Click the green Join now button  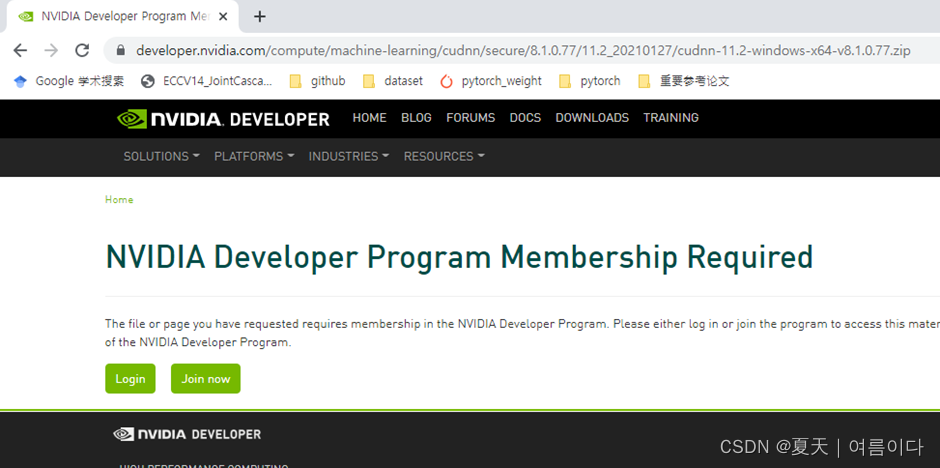[206, 379]
